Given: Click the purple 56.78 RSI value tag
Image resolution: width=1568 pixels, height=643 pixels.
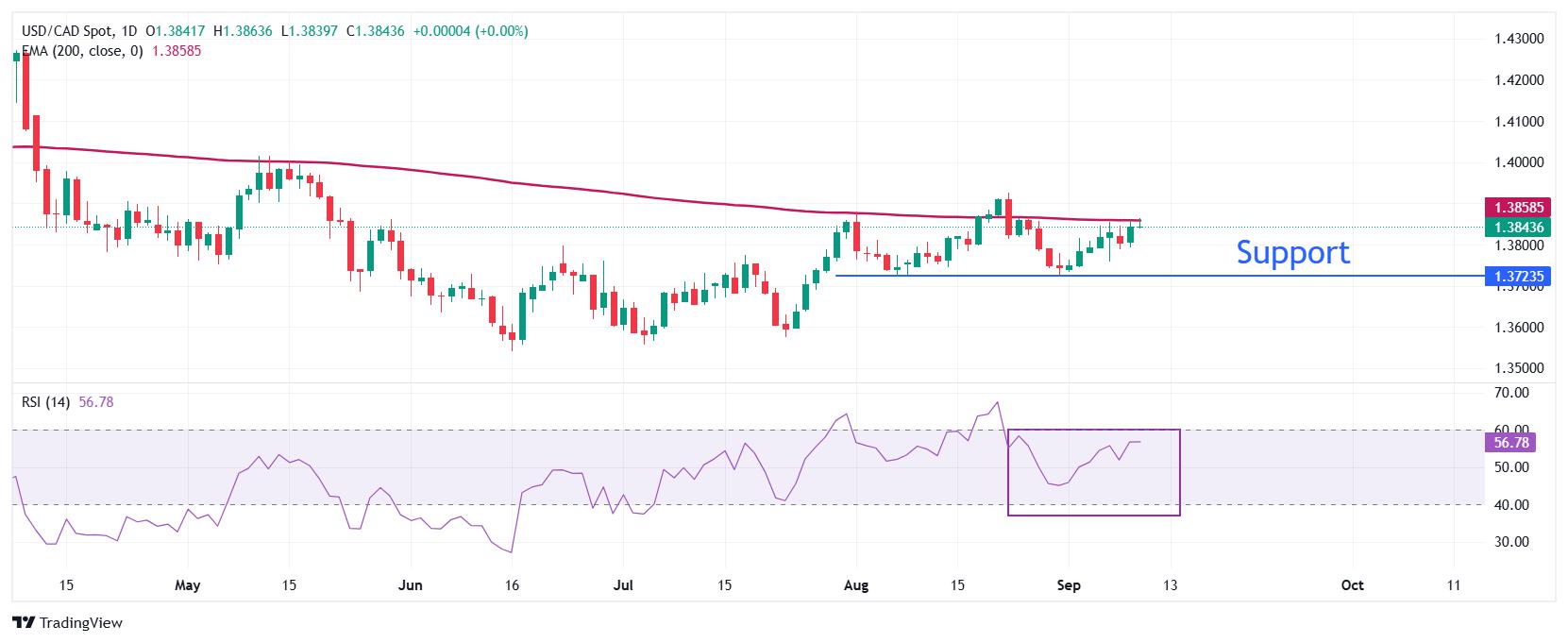Looking at the screenshot, I should click(1512, 442).
